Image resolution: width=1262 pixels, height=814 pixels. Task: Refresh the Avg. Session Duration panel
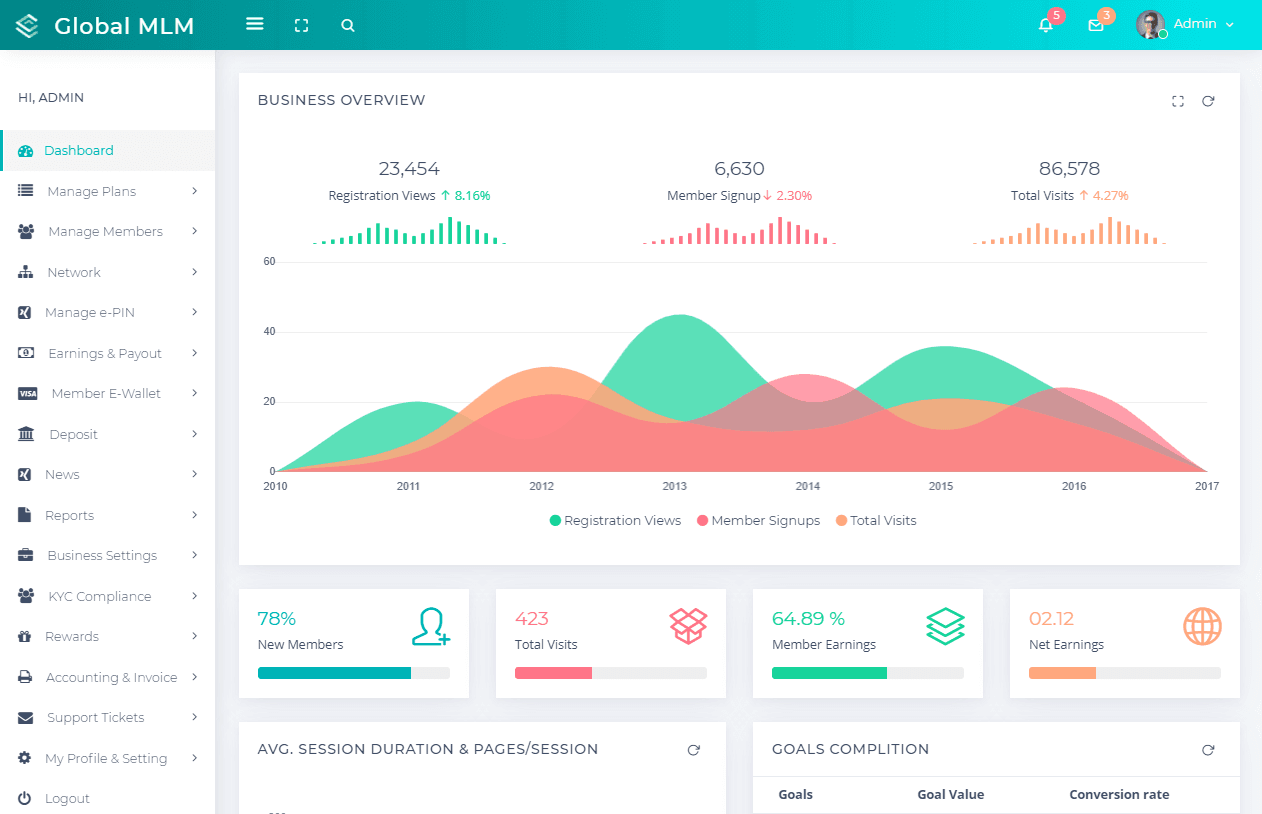(x=693, y=750)
